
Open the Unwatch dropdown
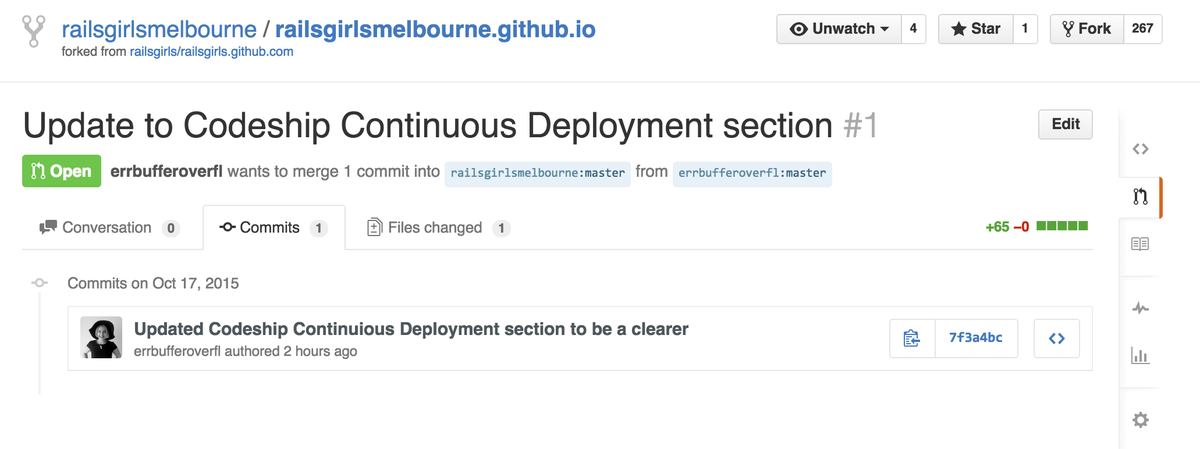pos(839,29)
